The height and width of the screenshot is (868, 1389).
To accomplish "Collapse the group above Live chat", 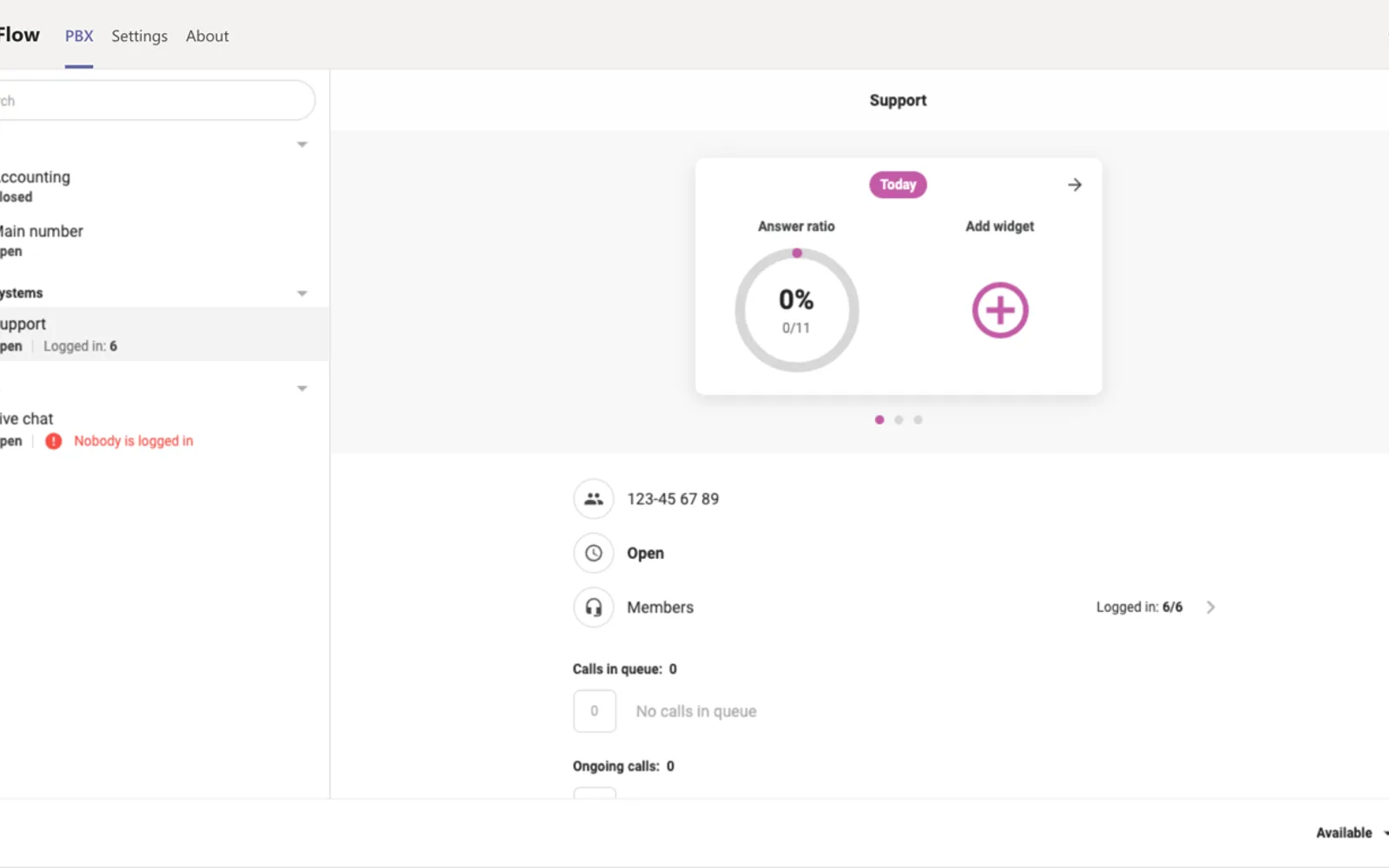I will (302, 388).
